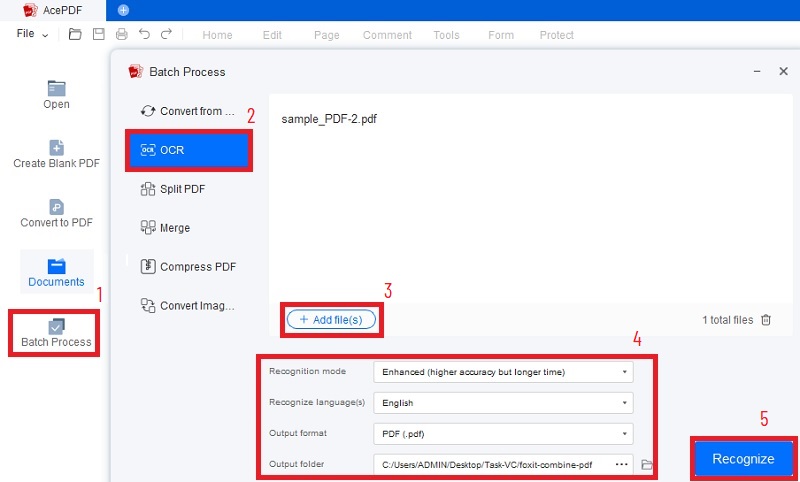Switch to the Protect tab

pyautogui.click(x=557, y=35)
